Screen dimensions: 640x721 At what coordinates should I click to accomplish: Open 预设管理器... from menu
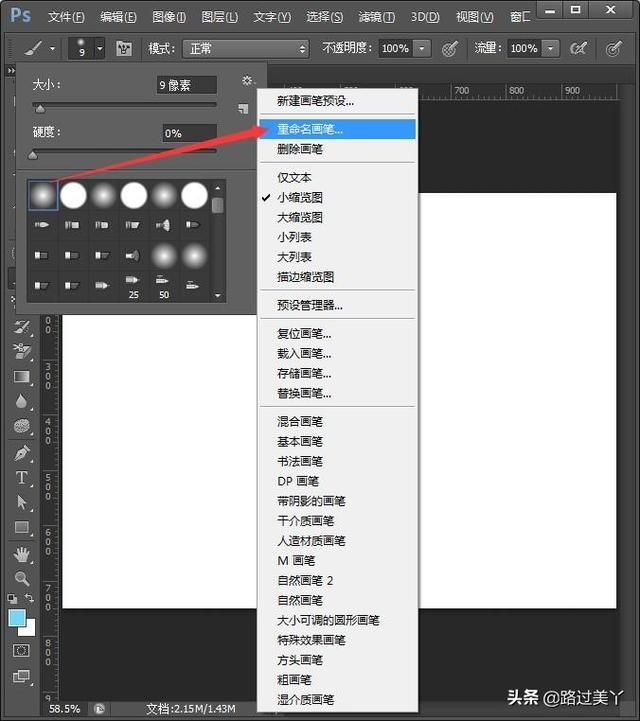[337, 305]
